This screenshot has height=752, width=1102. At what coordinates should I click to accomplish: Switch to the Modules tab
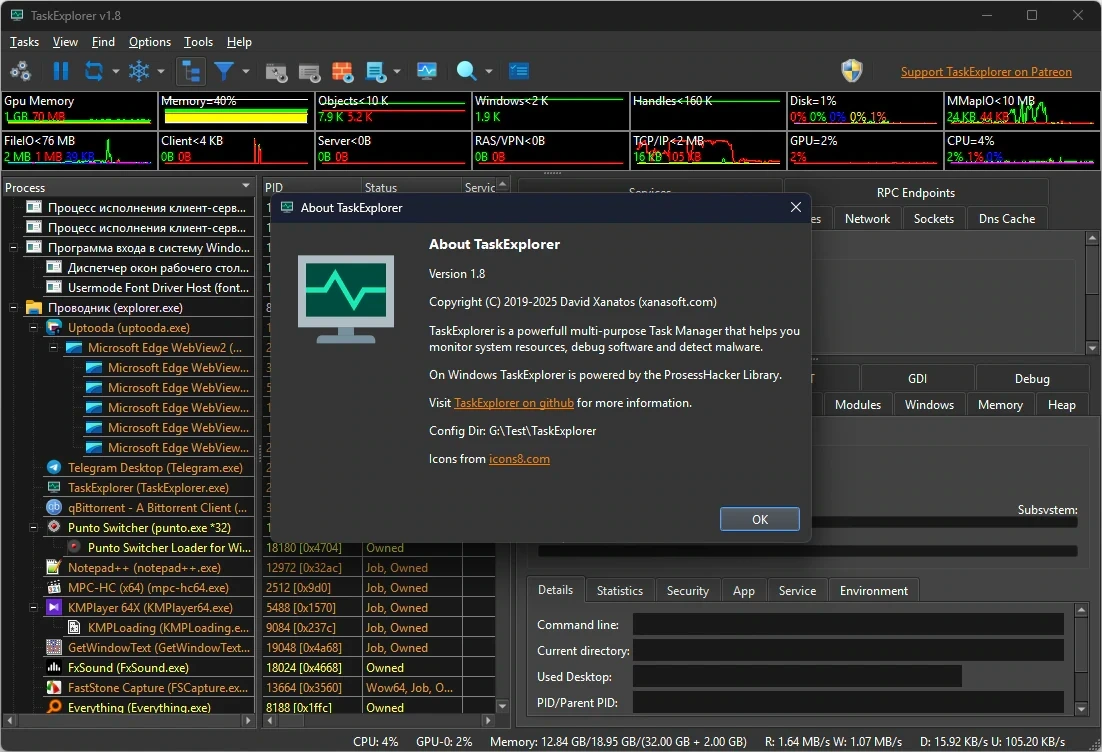pyautogui.click(x=857, y=404)
